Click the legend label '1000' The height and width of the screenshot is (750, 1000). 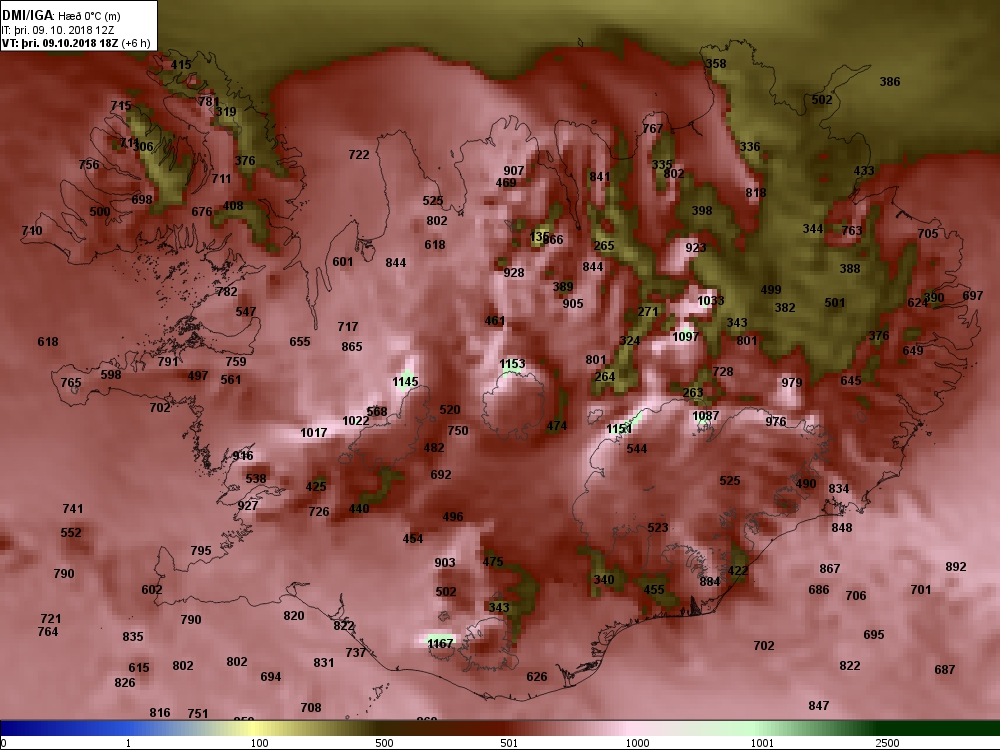638,743
